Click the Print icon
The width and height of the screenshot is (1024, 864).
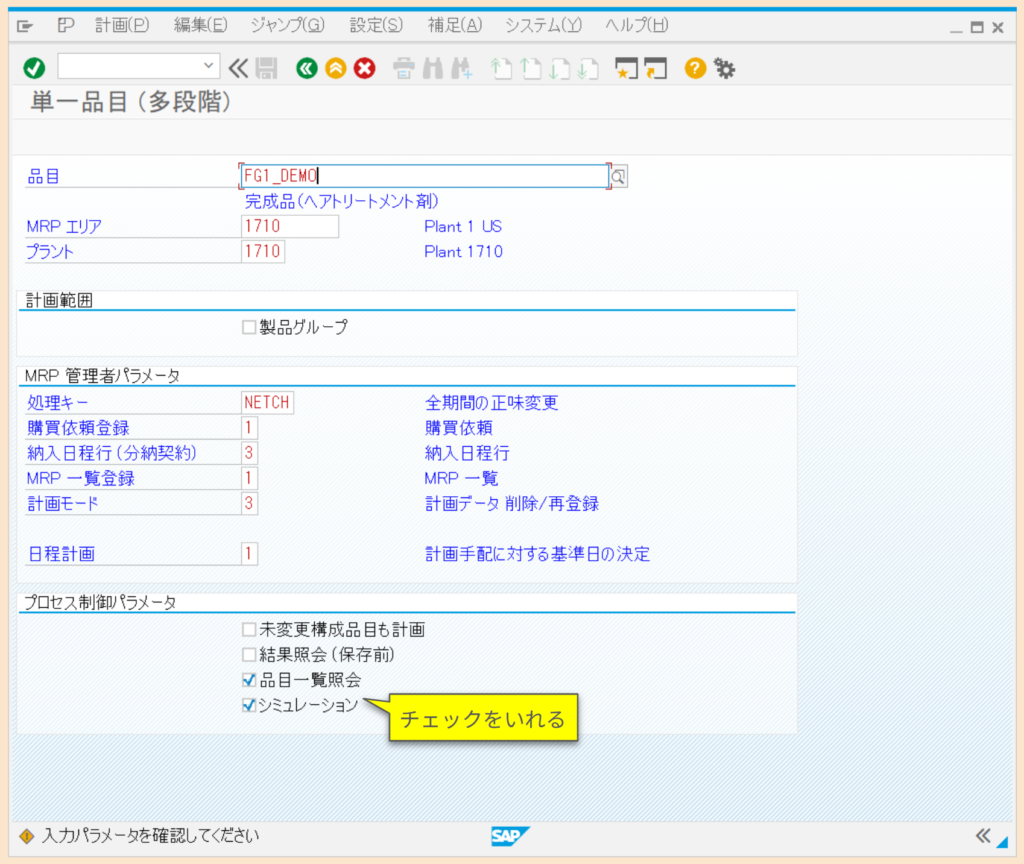click(404, 68)
